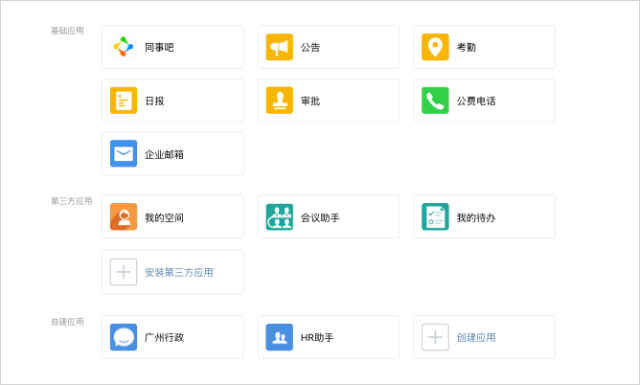Open the 广州行政 label text
Viewport: 640px width, 385px height.
pyautogui.click(x=164, y=338)
